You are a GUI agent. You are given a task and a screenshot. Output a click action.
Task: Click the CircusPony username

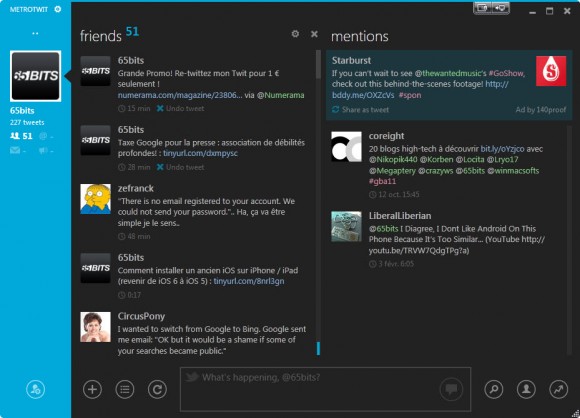coord(141,316)
